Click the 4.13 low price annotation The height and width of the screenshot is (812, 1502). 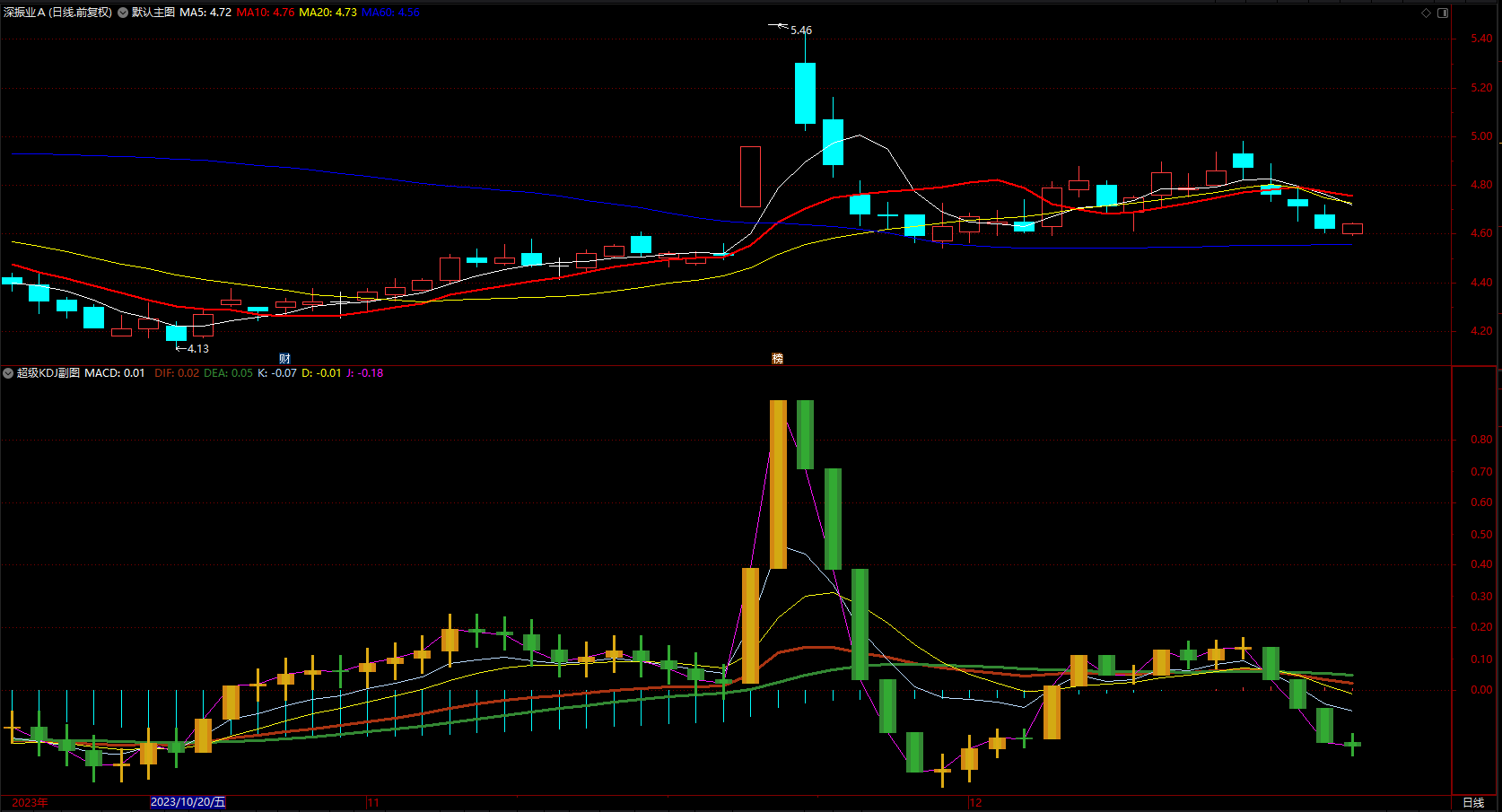(x=198, y=349)
